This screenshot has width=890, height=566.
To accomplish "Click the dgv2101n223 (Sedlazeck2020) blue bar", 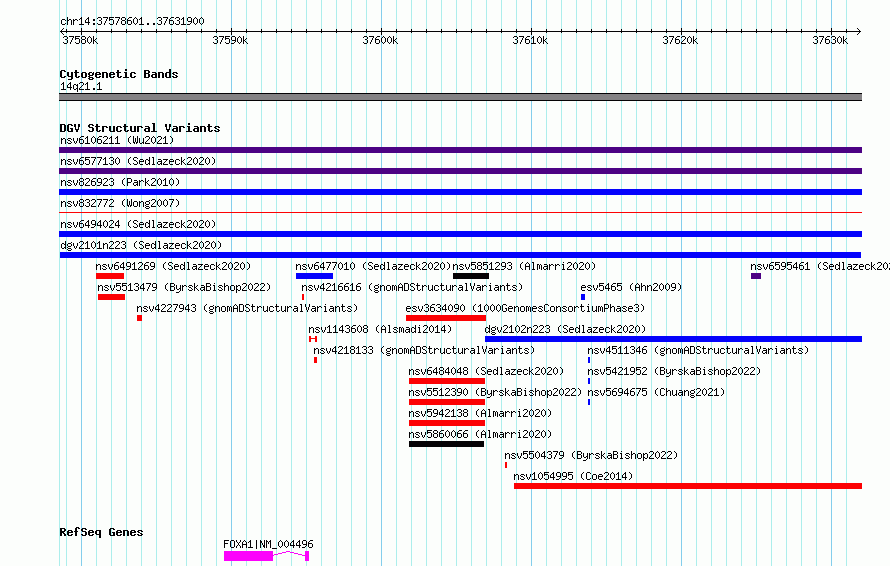I will point(460,255).
